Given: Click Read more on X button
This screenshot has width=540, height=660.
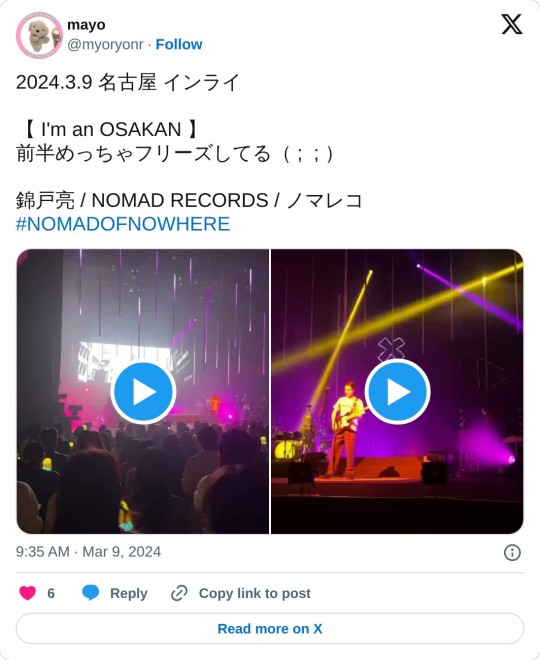Looking at the screenshot, I should (270, 628).
